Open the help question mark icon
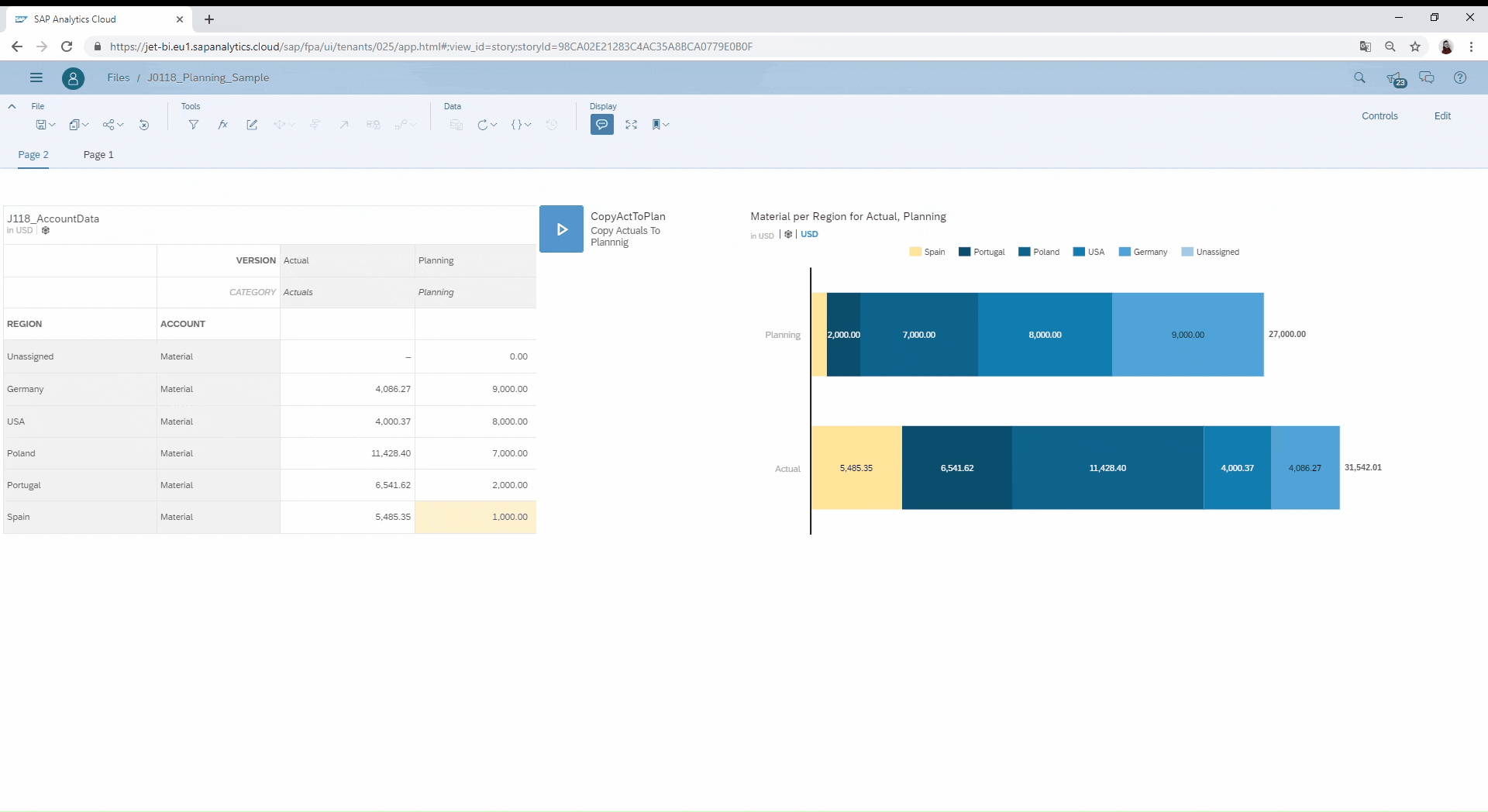Viewport: 1488px width, 812px height. coord(1460,77)
